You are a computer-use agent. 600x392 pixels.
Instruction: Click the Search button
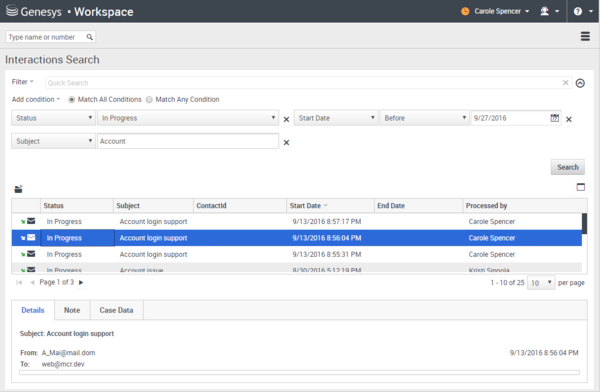(567, 167)
